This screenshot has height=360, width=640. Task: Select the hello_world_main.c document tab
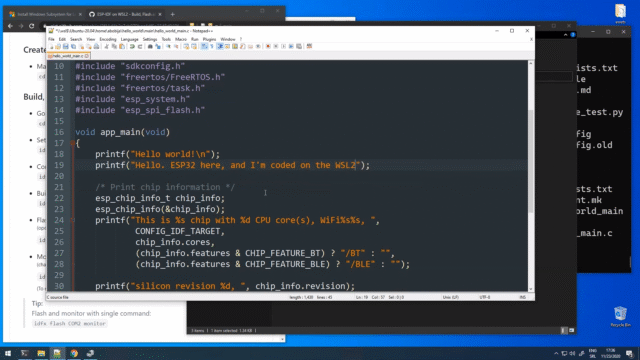click(x=68, y=56)
